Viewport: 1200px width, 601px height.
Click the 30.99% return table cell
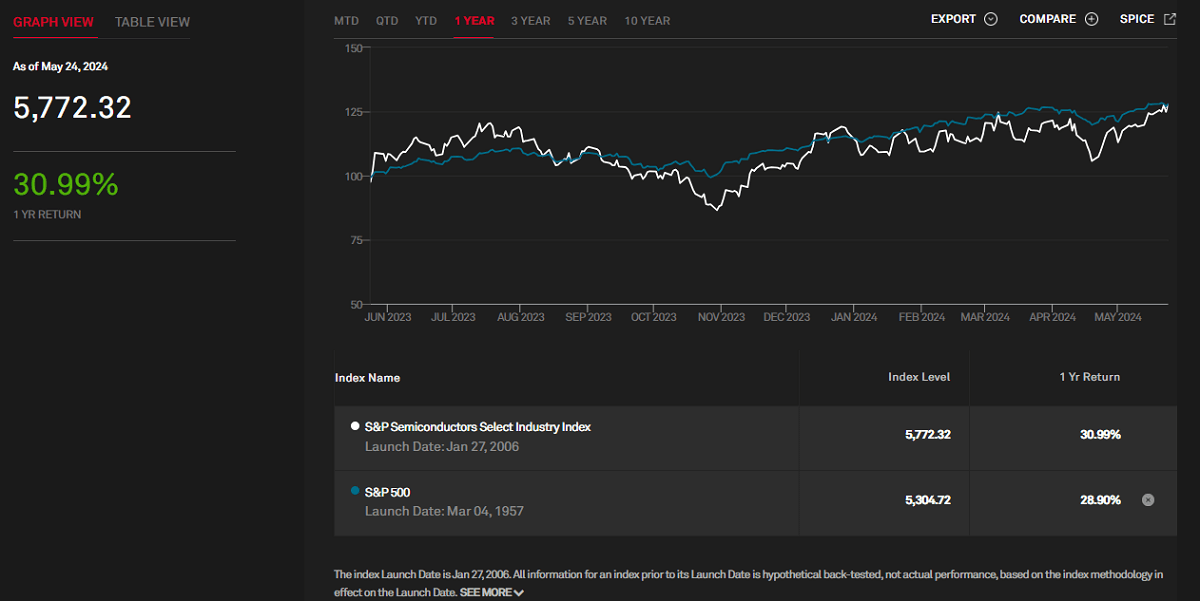1100,435
